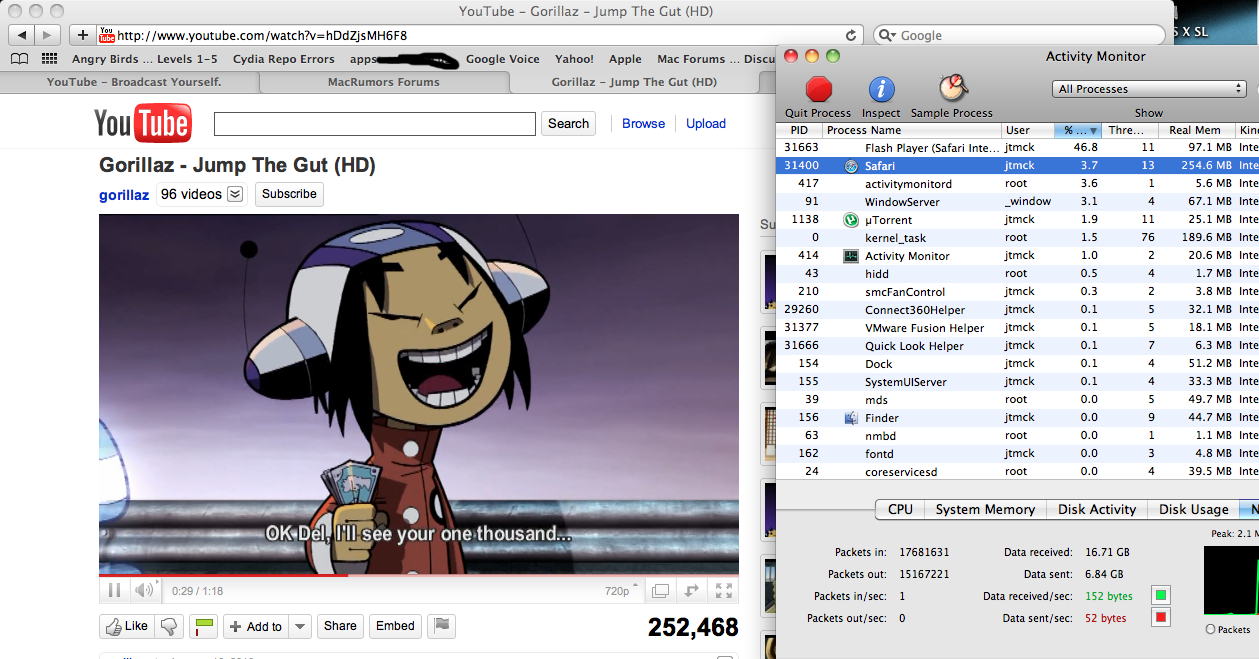Open Angry Birds Levels 1-5 bookmark
1259x659 pixels.
tap(145, 59)
